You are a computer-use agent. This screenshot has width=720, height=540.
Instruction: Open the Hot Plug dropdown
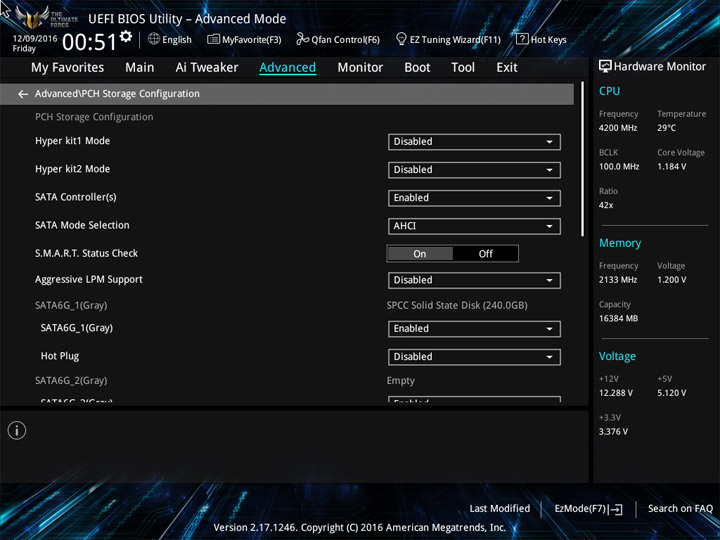[x=474, y=357]
